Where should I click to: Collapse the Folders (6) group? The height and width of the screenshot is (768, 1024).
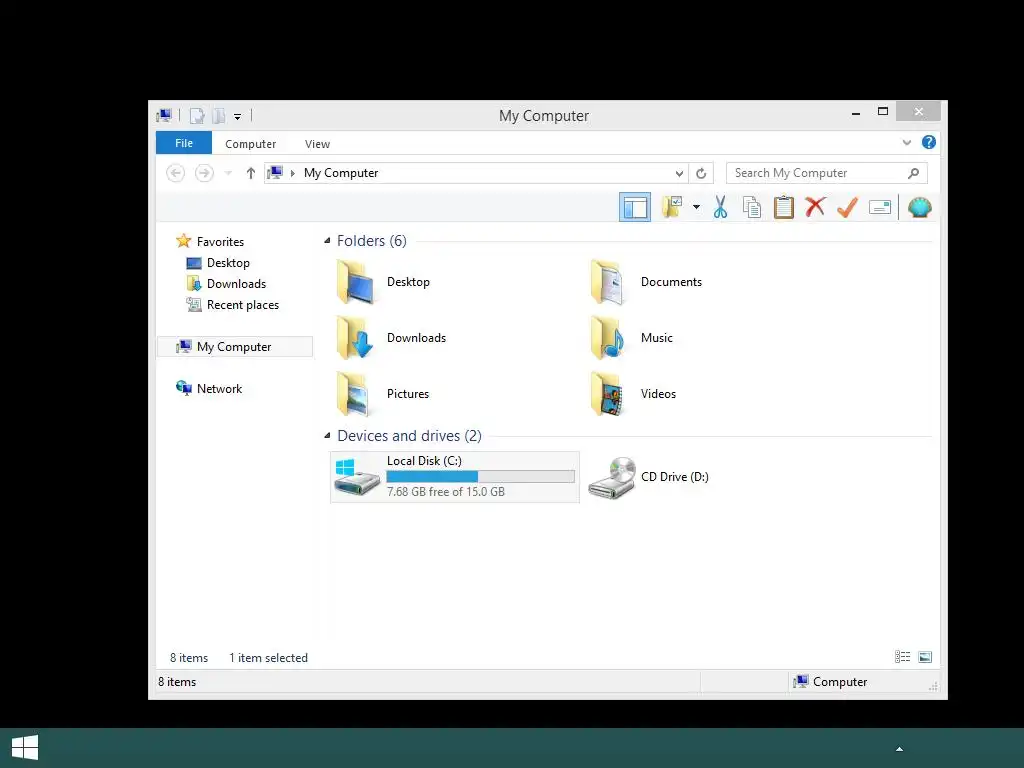tap(327, 241)
